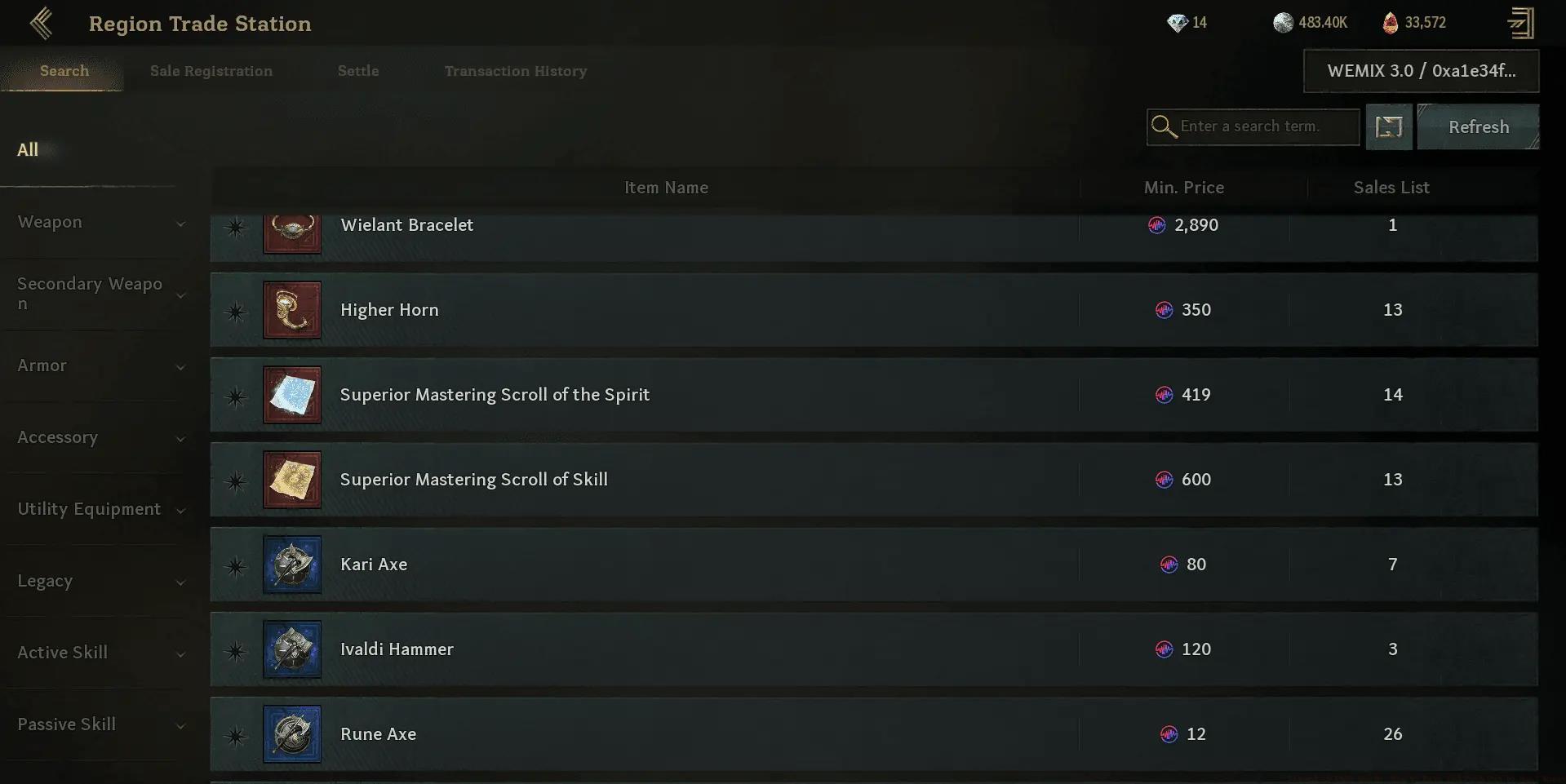Click the WEMIX 3.0 wallet button
The image size is (1566, 784).
click(x=1421, y=71)
